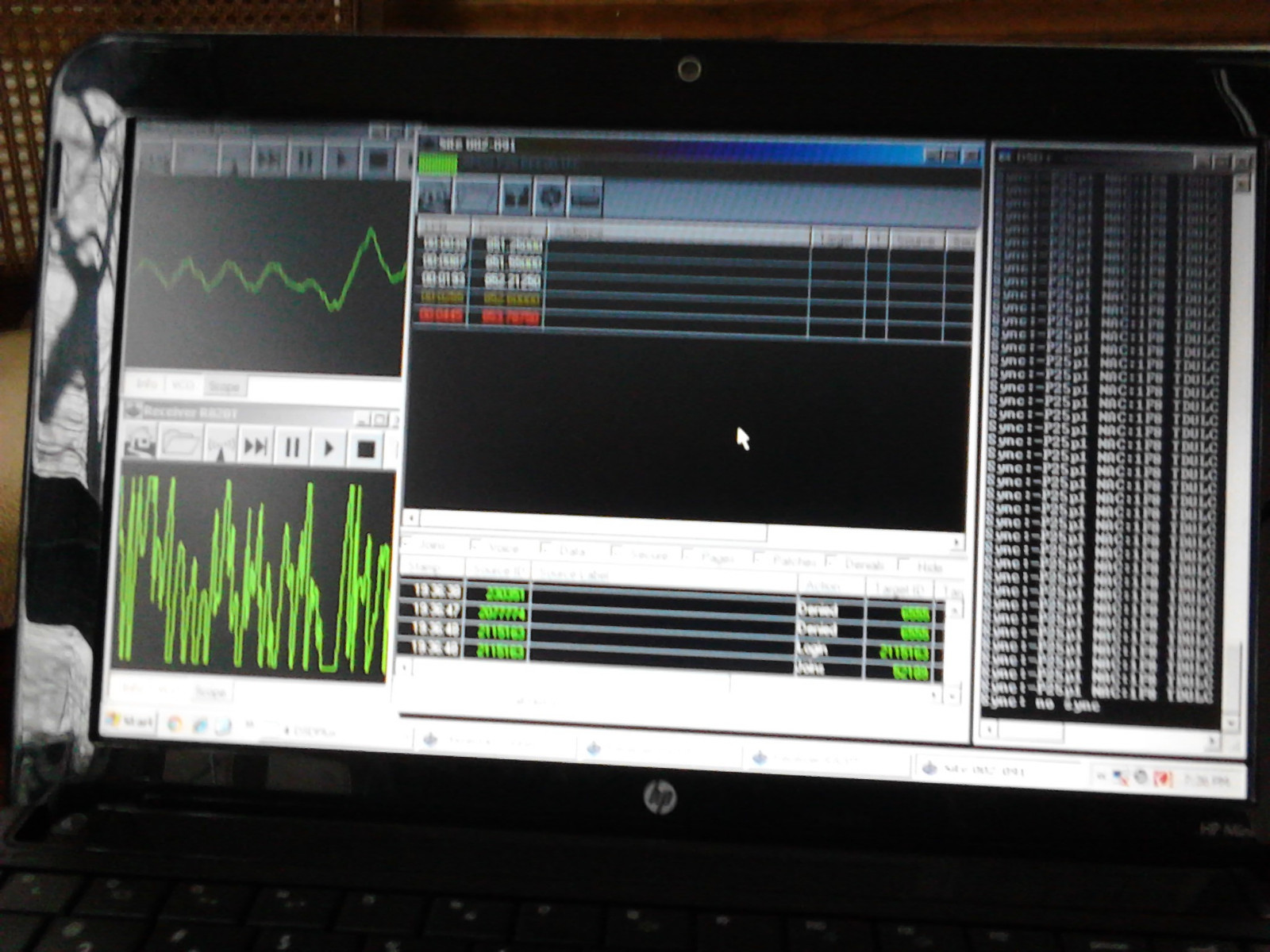Click the Site 882-891 taskbar entry

(984, 770)
